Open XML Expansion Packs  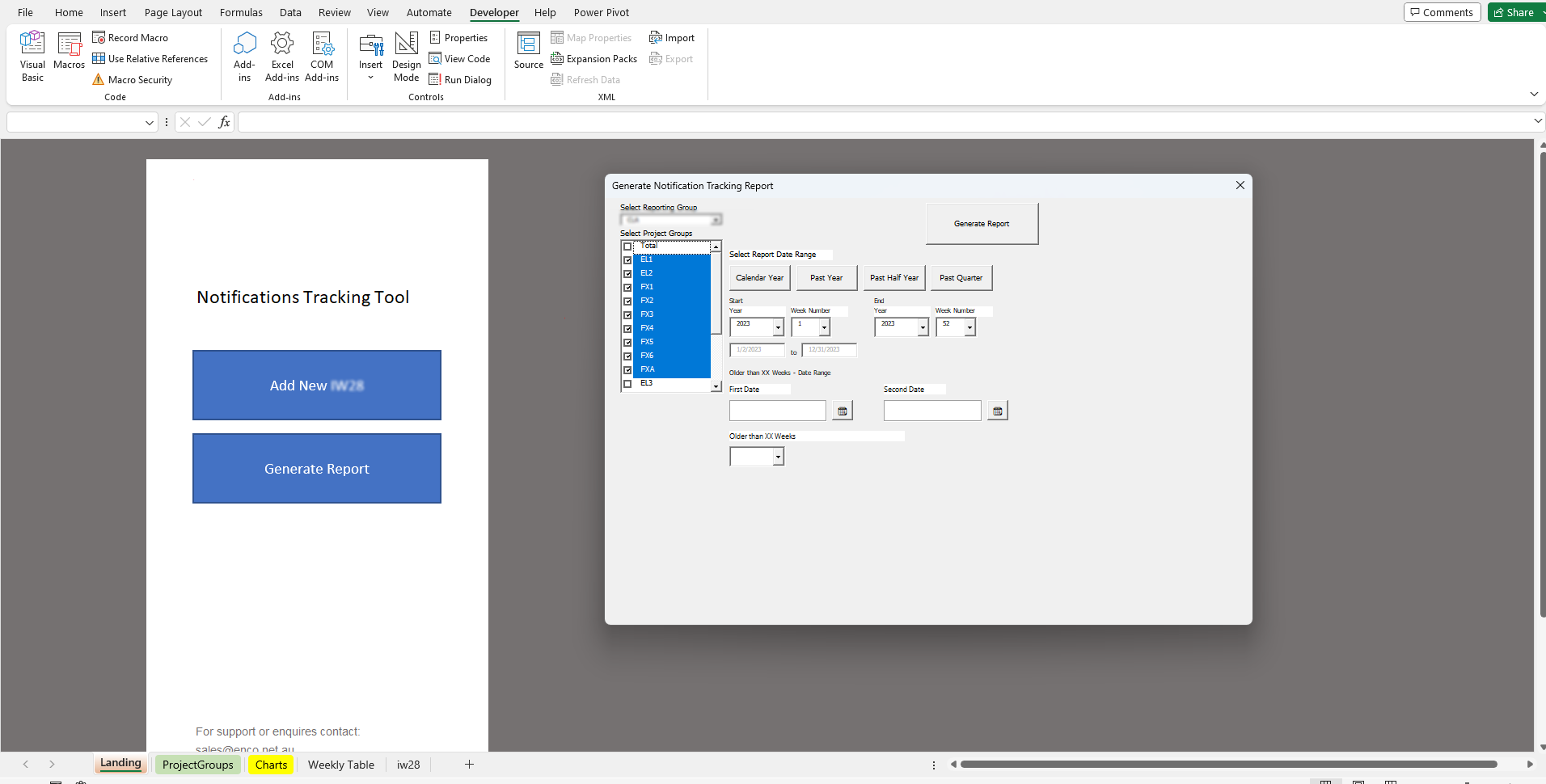click(x=593, y=59)
